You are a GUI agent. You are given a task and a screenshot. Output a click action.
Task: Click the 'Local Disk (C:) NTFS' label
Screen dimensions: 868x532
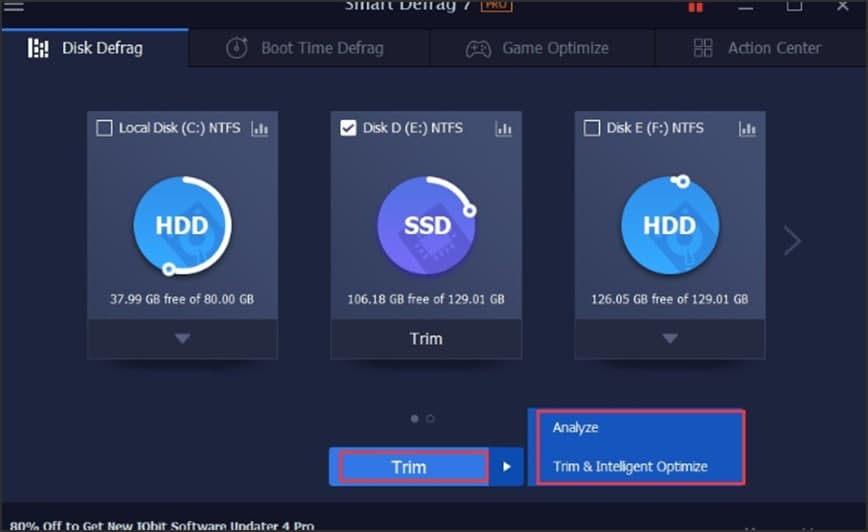click(179, 128)
